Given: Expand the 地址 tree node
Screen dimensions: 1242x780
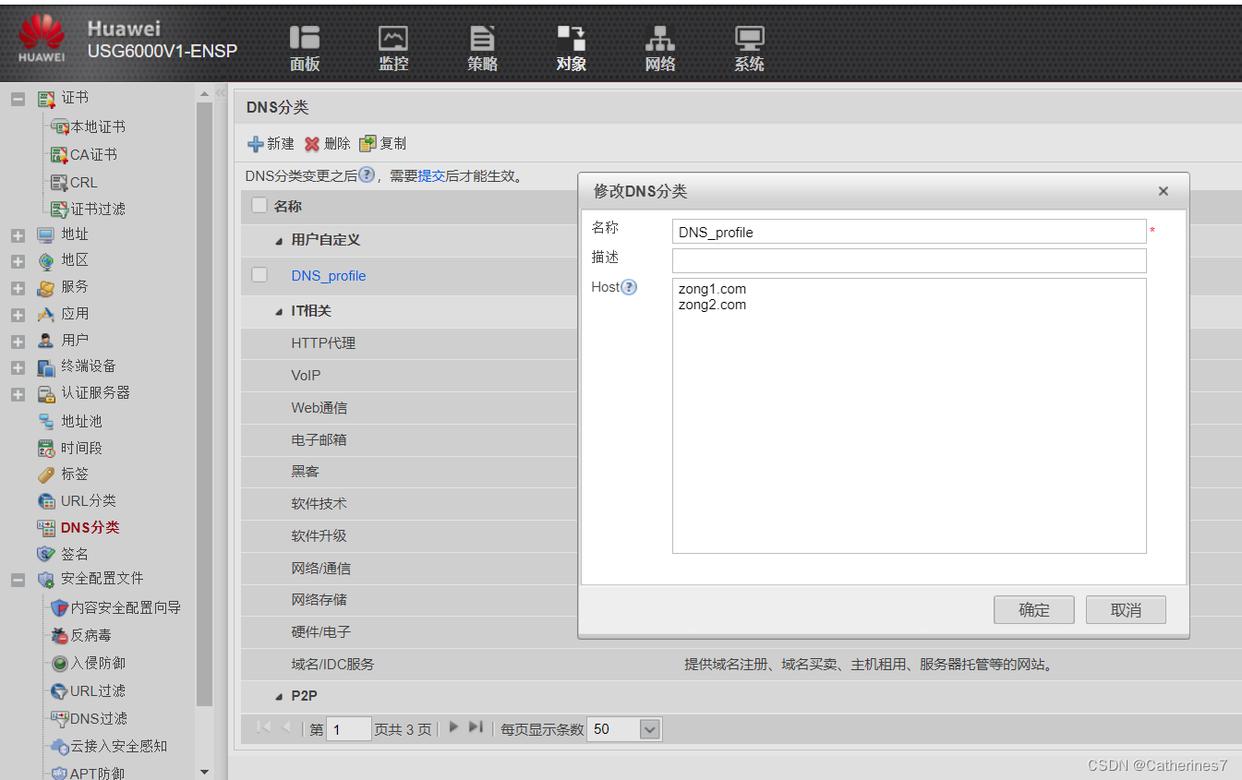Looking at the screenshot, I should 18,235.
